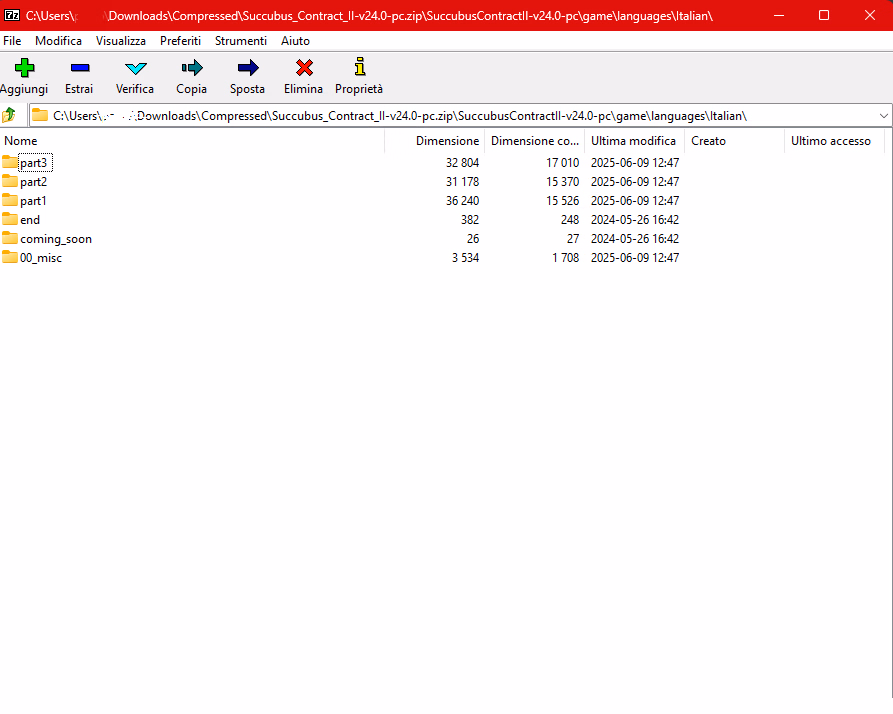Open the Modifica menu
This screenshot has height=714, width=893.
point(58,41)
